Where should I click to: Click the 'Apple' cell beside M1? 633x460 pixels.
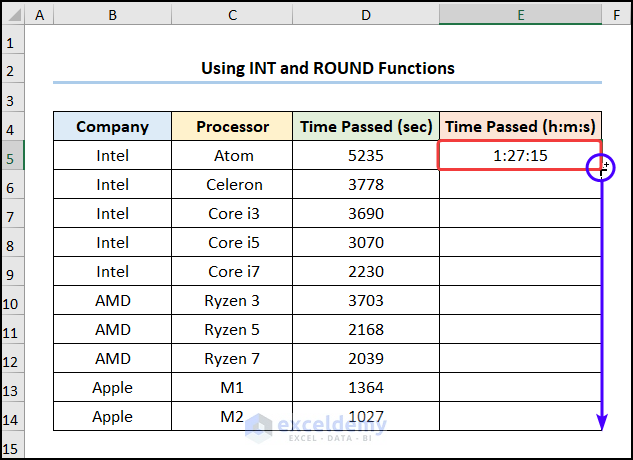pos(112,388)
